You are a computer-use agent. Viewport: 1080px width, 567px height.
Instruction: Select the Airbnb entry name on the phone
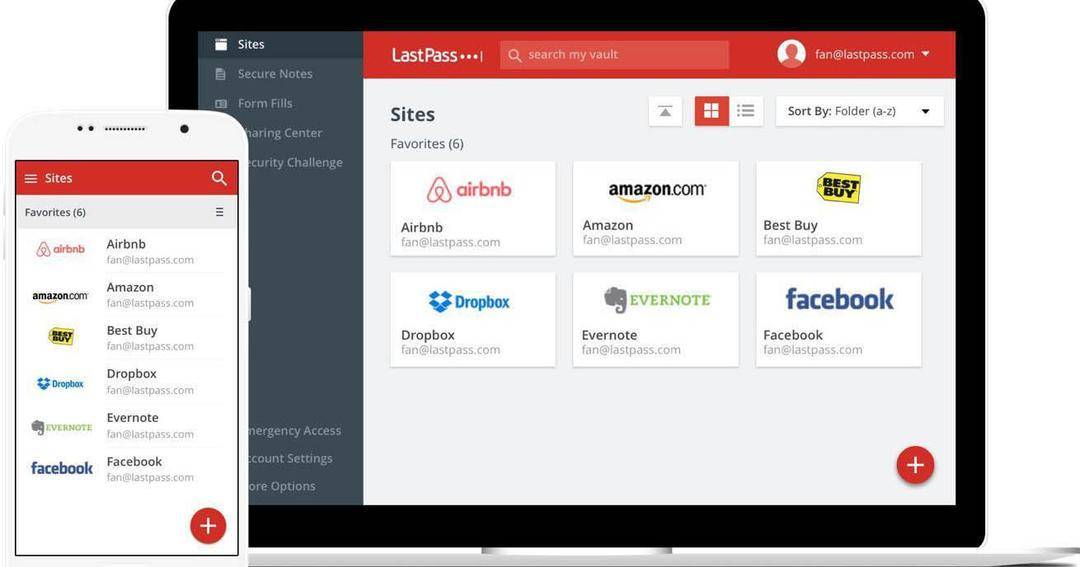[126, 244]
